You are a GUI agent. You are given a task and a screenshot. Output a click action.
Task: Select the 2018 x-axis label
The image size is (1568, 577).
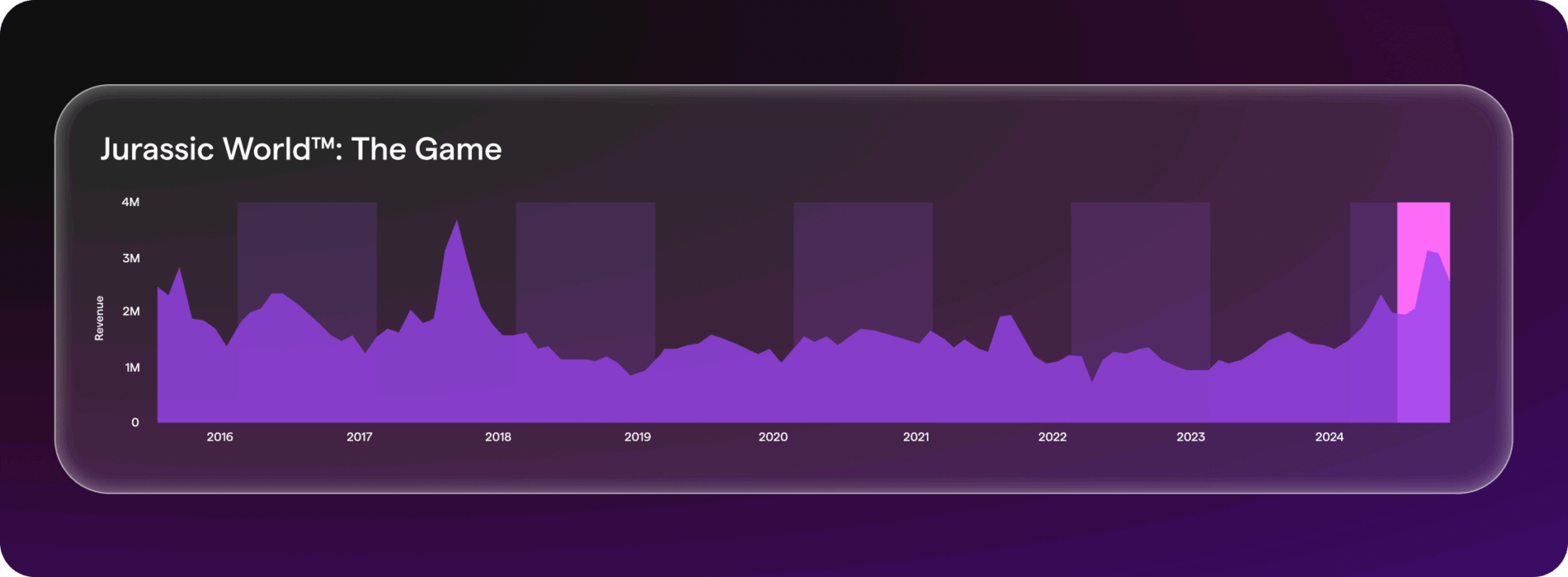[x=498, y=437]
